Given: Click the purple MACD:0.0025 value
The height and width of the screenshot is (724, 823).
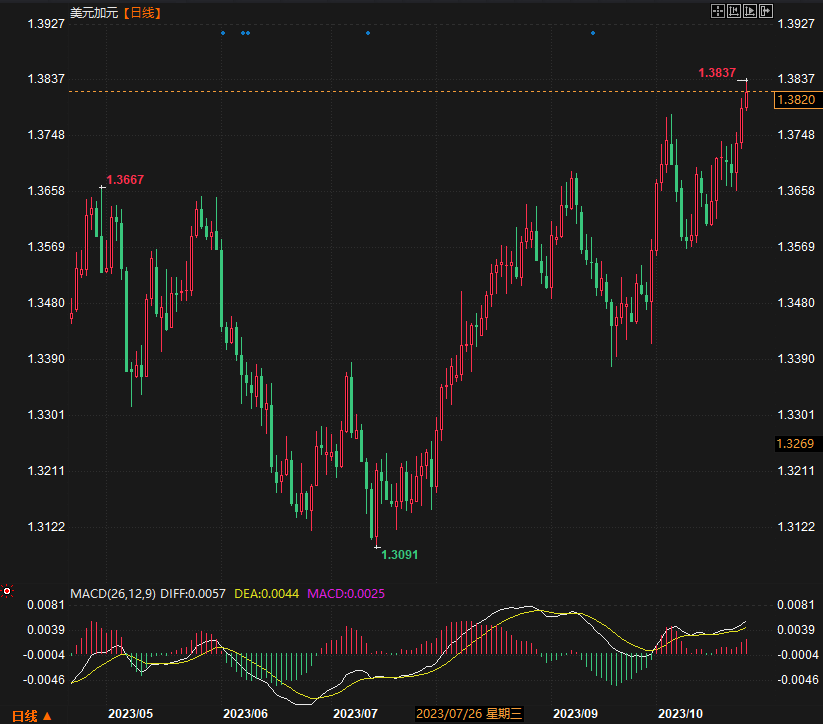Looking at the screenshot, I should pos(345,593).
